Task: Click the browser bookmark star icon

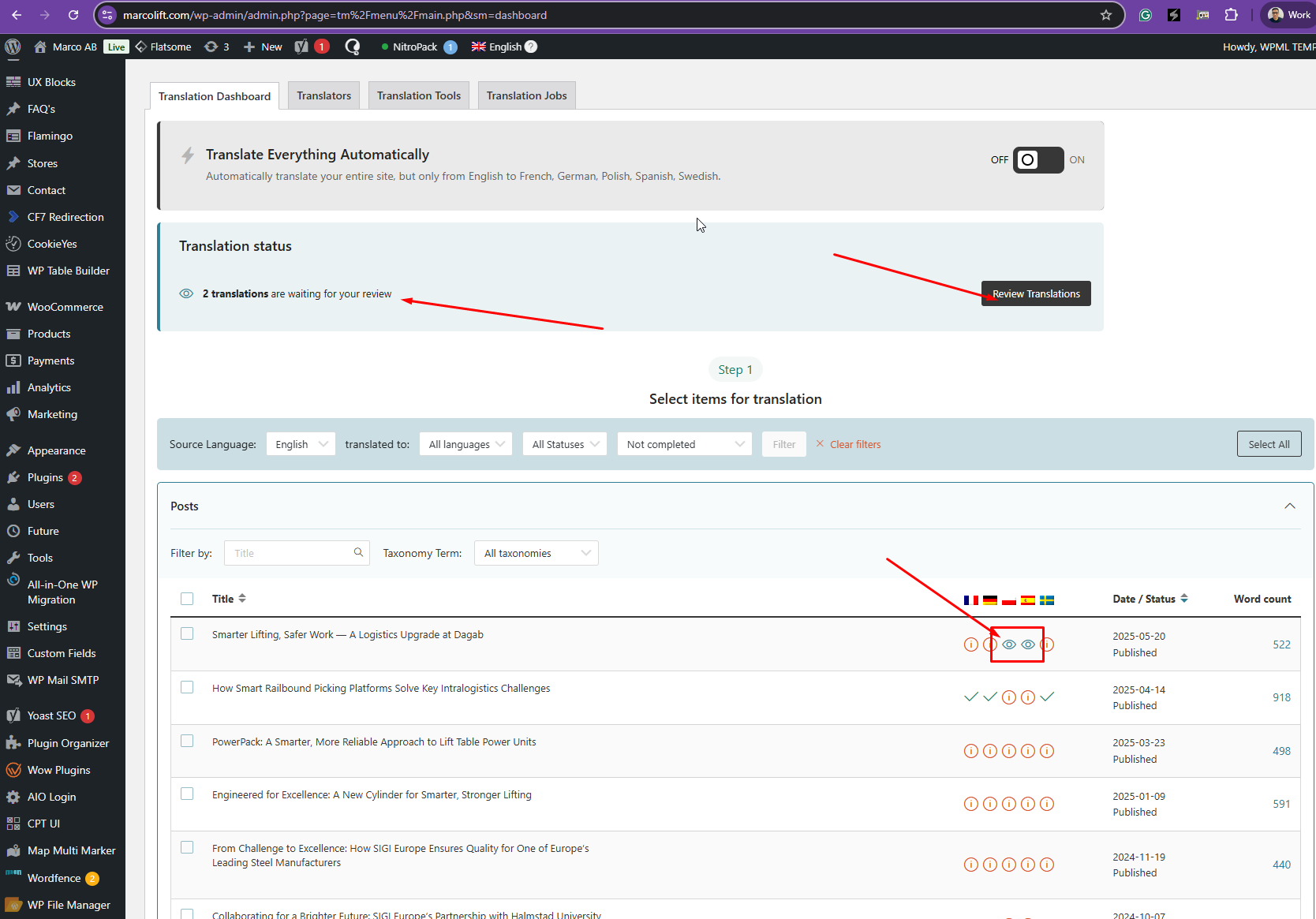Action: (1106, 15)
